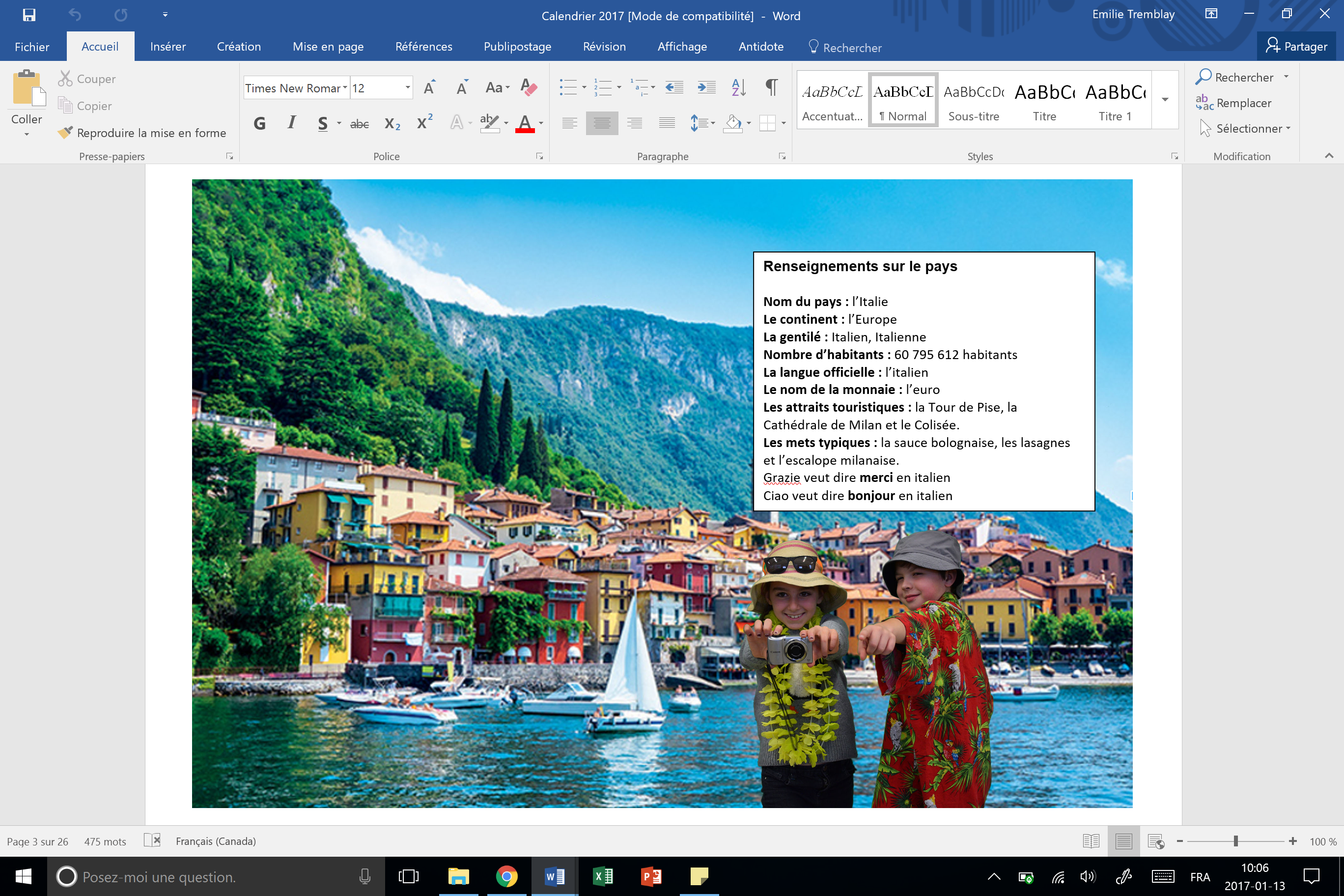Increase the paragraph indent
Viewport: 1344px width, 896px height.
click(706, 87)
